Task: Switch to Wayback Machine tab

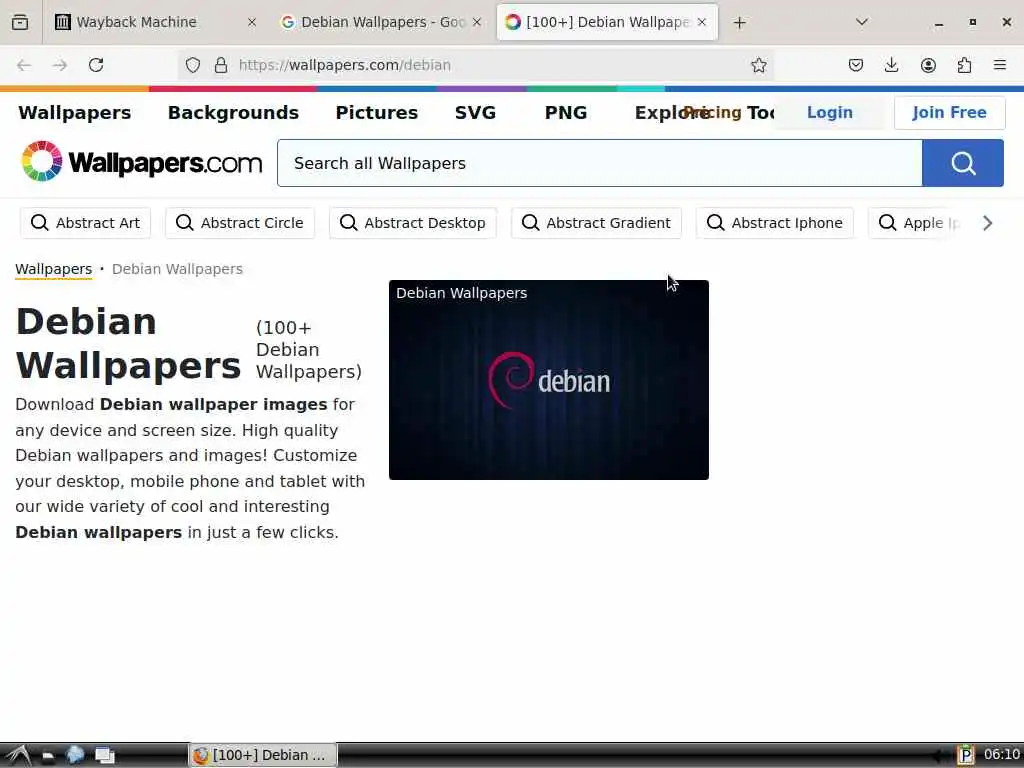Action: 155,22
